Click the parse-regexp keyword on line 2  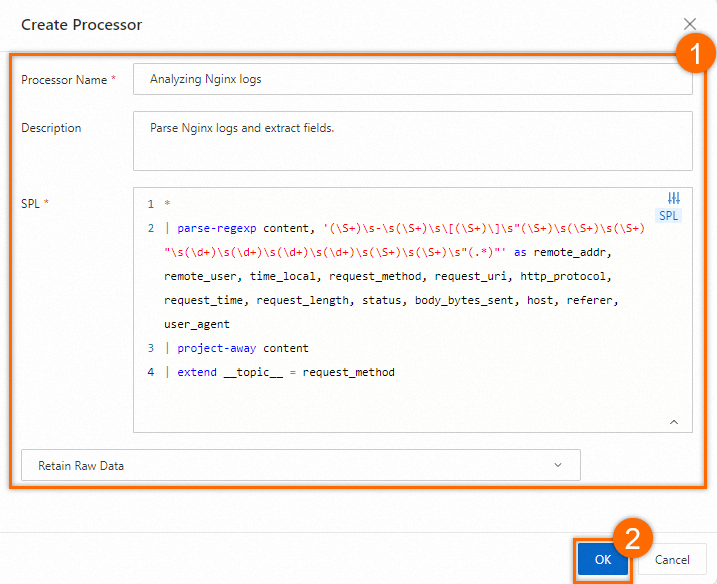217,228
